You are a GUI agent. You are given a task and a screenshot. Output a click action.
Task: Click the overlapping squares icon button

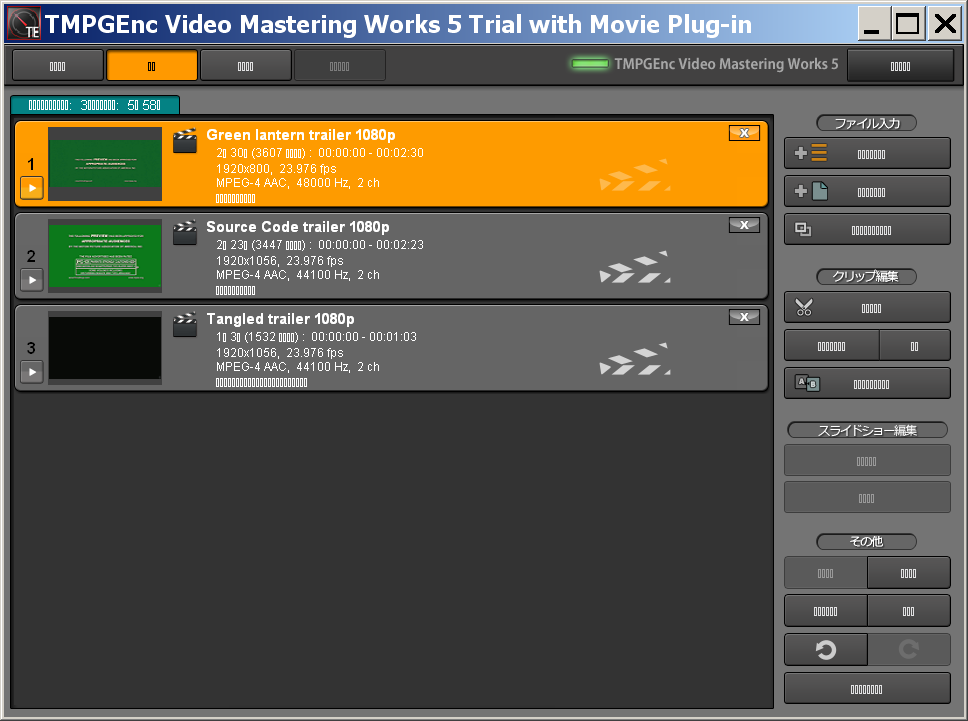867,230
